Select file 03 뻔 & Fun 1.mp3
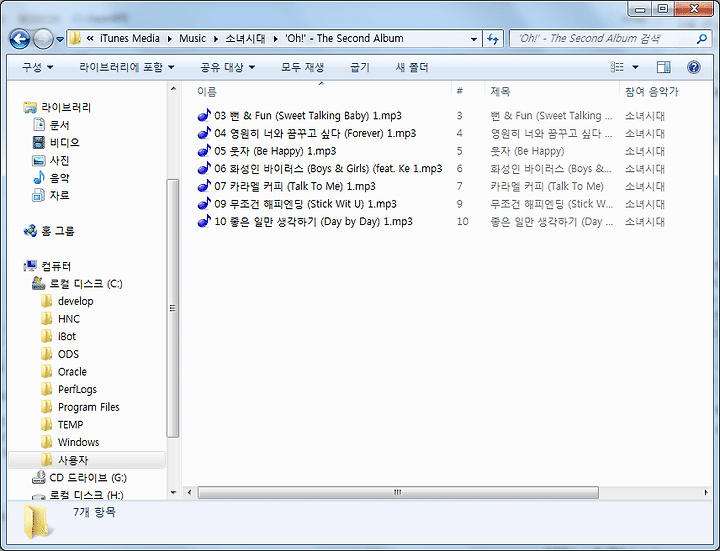 (x=308, y=116)
